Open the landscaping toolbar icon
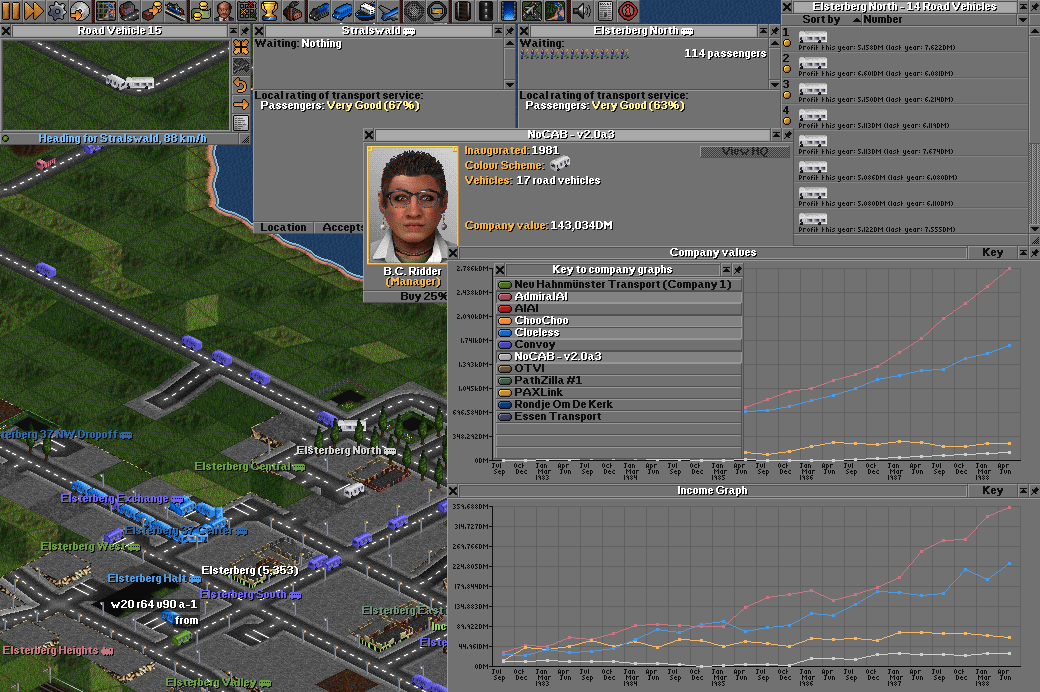The height and width of the screenshot is (692, 1040). pyautogui.click(x=554, y=11)
